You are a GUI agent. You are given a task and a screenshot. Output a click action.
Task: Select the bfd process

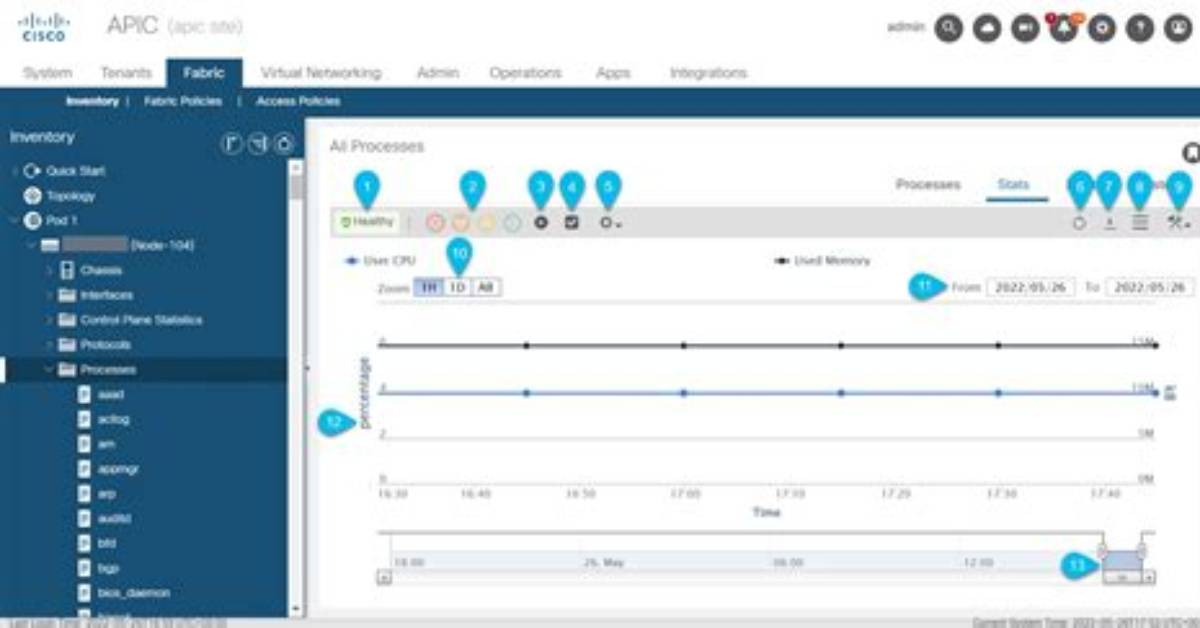107,543
